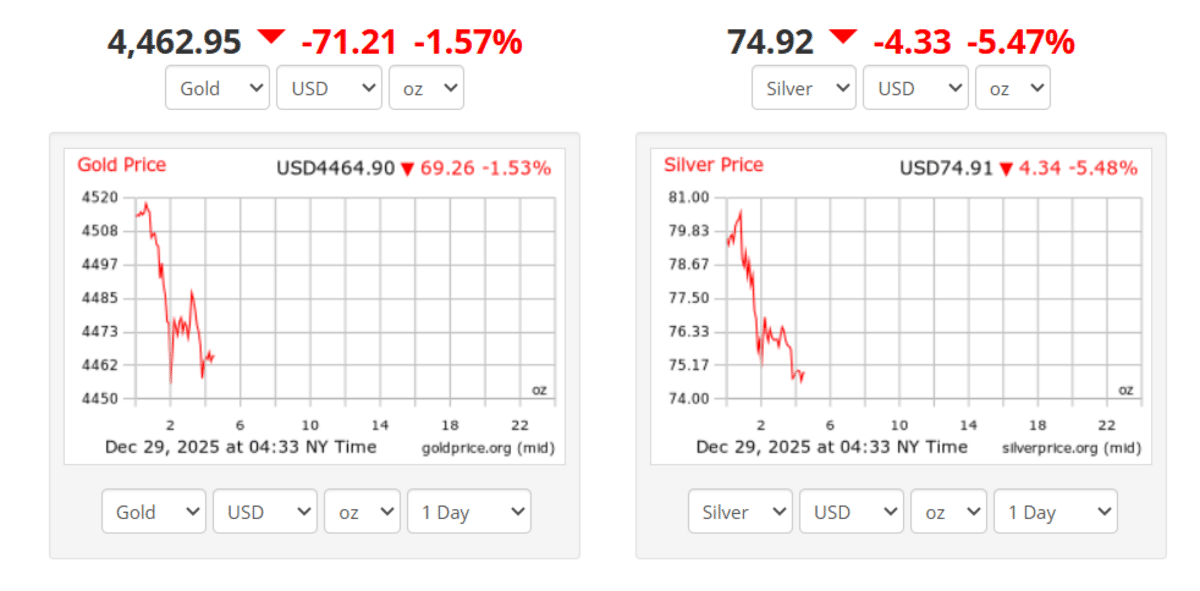The height and width of the screenshot is (591, 1200).
Task: Click the Gold Price chart title
Action: point(121,164)
